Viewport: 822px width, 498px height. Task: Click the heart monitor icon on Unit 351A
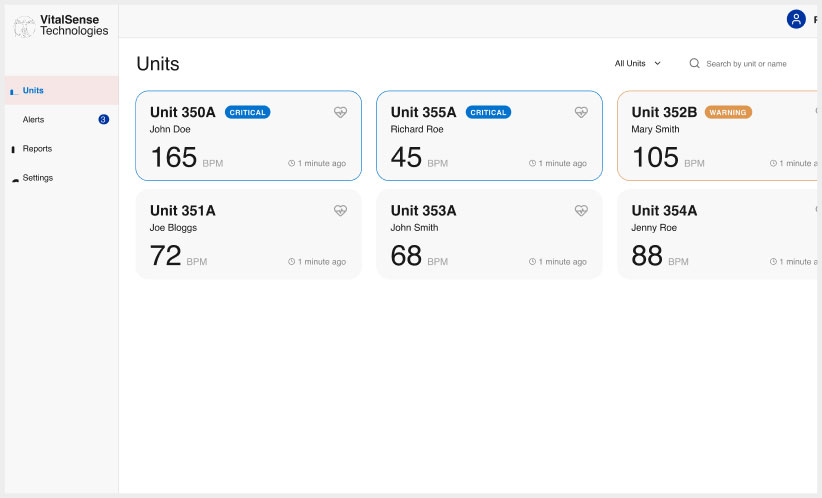click(340, 211)
